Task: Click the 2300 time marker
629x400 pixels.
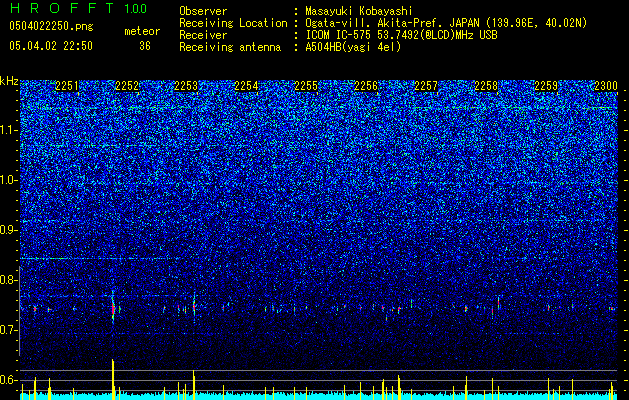Action: (606, 86)
